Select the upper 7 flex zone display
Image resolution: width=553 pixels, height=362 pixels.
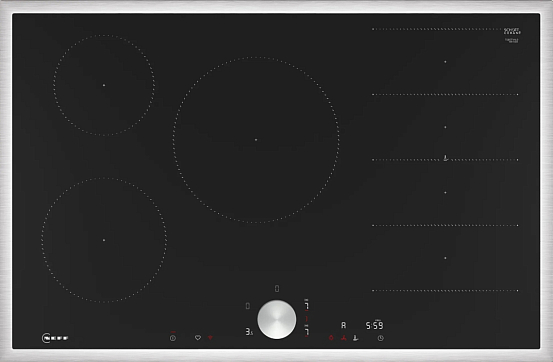pos(306,305)
